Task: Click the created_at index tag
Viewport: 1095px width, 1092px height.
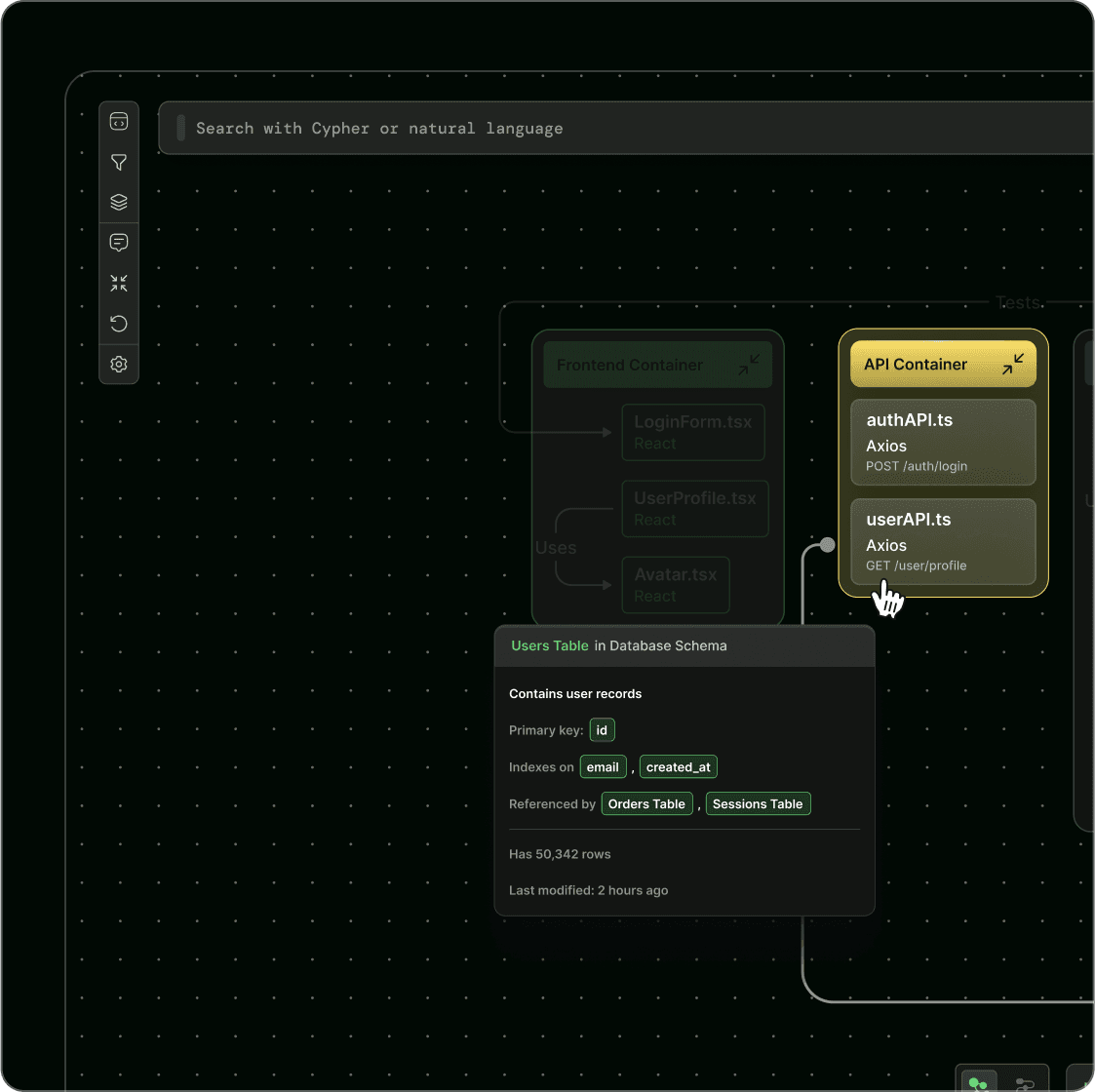Action: point(678,767)
